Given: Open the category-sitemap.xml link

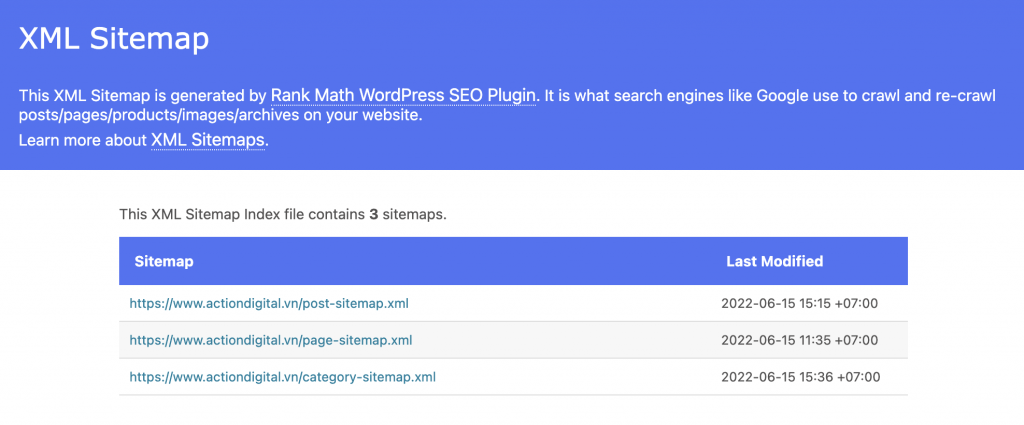Looking at the screenshot, I should pos(282,377).
